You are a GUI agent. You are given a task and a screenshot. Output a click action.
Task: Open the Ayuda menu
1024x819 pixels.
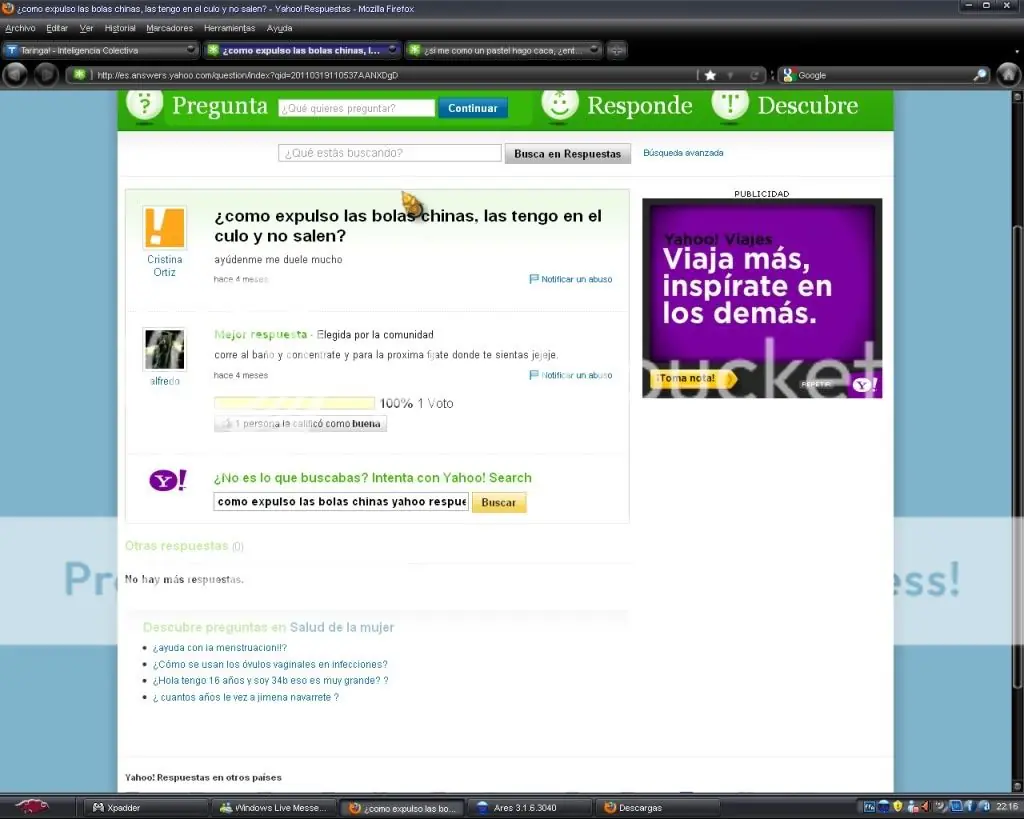[x=280, y=28]
